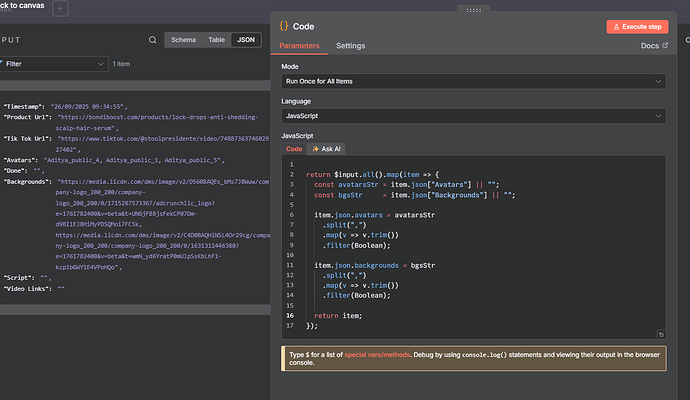Click the "Video Links" key in JSON

click(x=28, y=289)
